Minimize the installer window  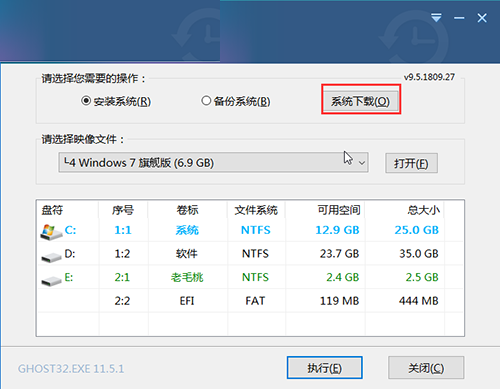459,18
